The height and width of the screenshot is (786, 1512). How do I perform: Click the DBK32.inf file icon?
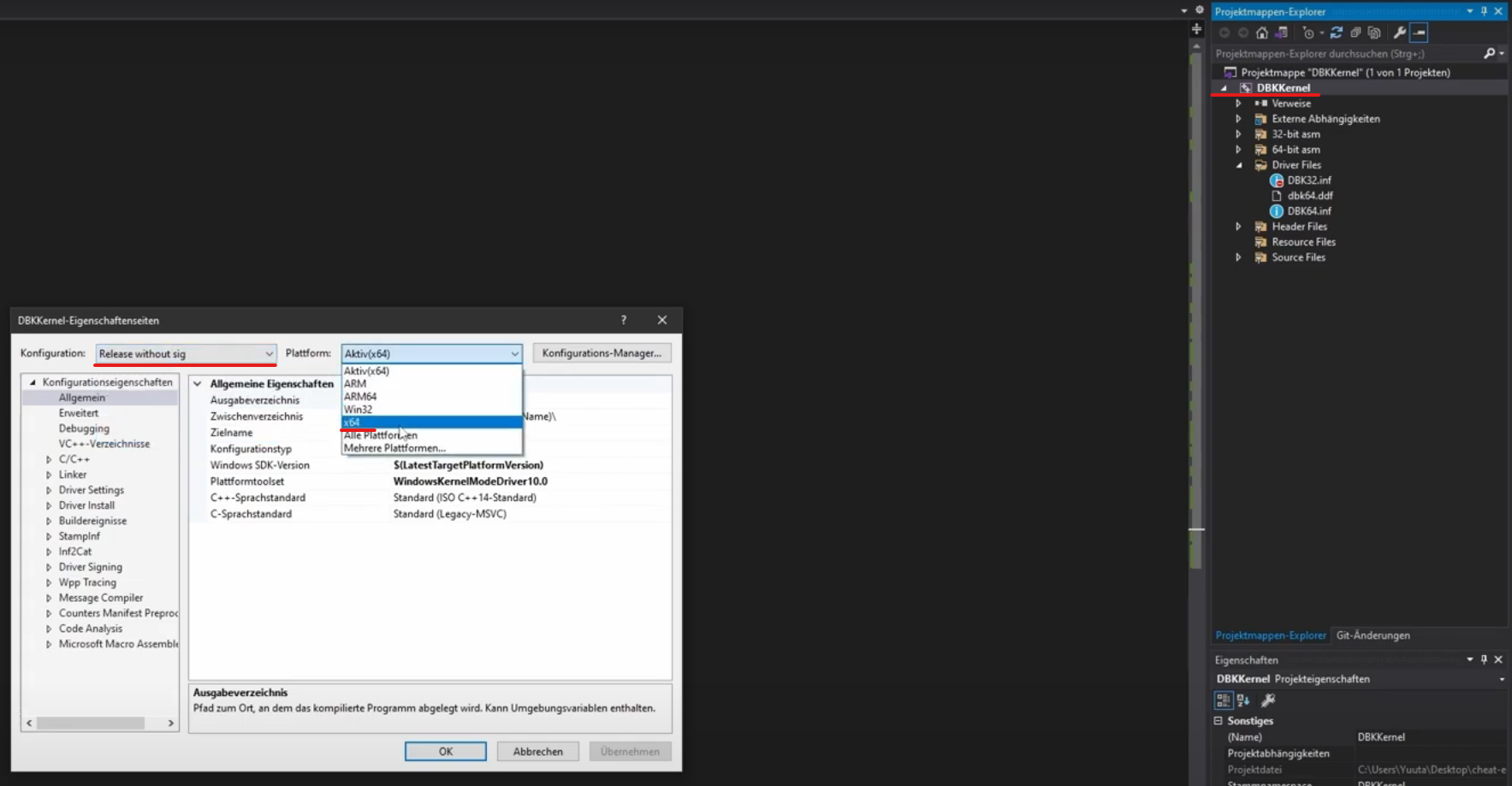click(1277, 180)
